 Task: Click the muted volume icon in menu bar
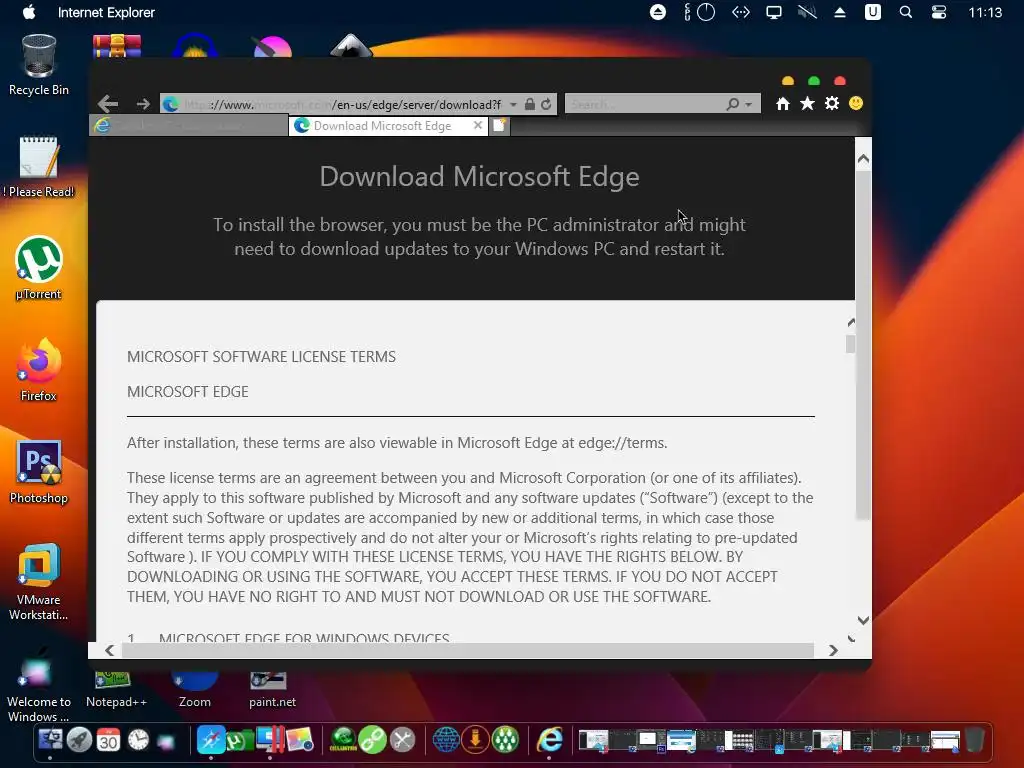pos(807,12)
